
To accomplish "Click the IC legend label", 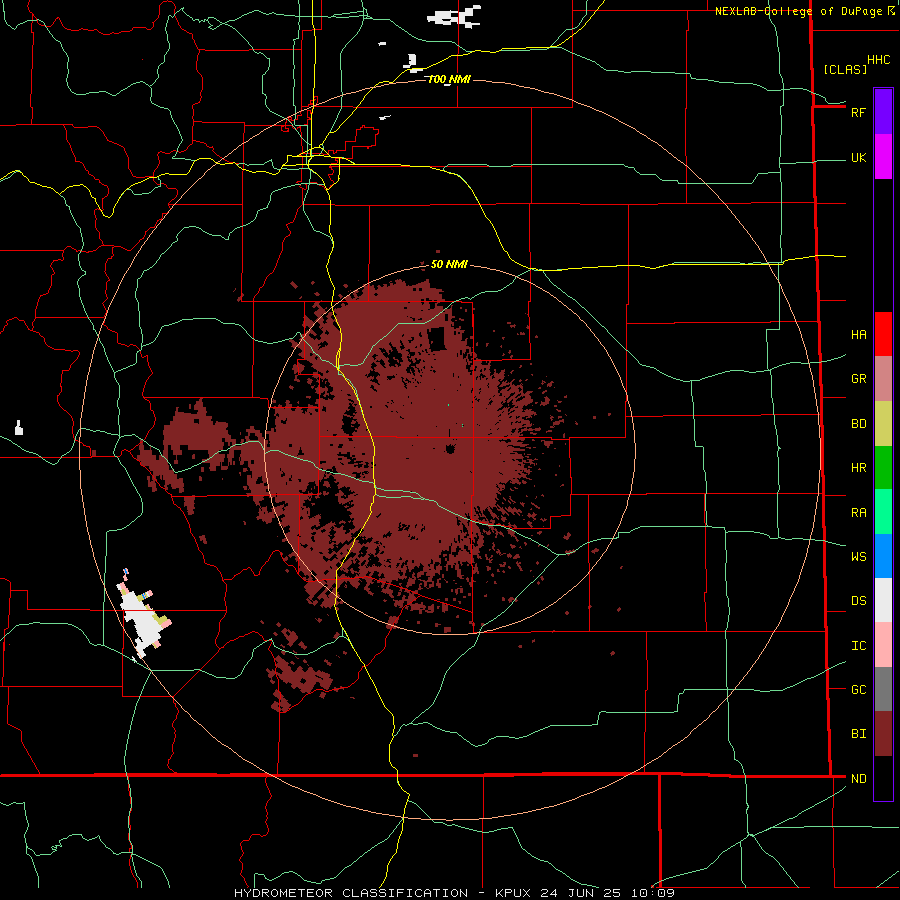I will pos(858,646).
